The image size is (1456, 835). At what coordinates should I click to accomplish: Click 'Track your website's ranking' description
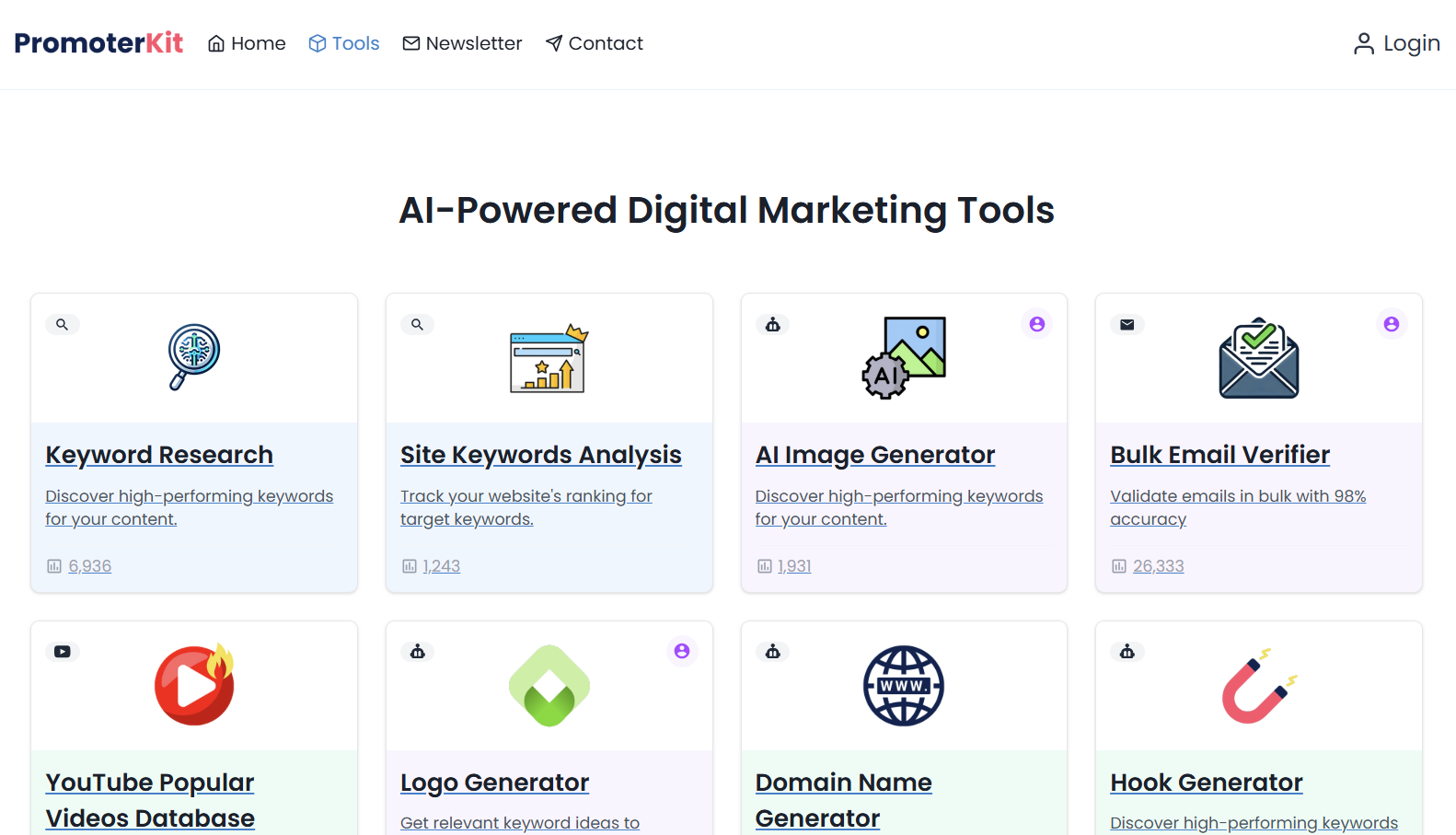[x=526, y=507]
